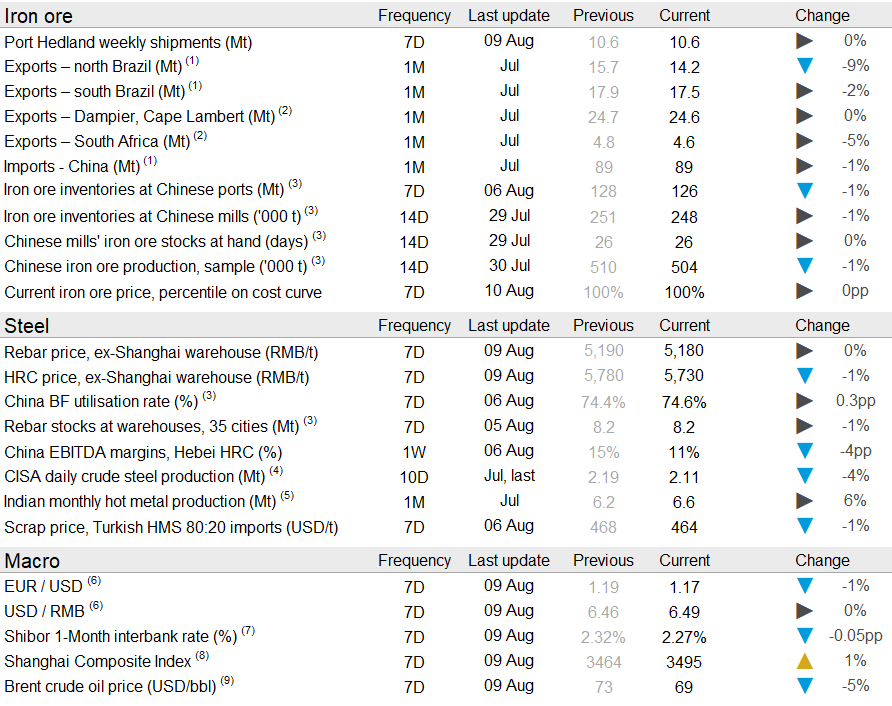Click the blue down arrow for Brent crude oil
The image size is (892, 706).
[804, 686]
